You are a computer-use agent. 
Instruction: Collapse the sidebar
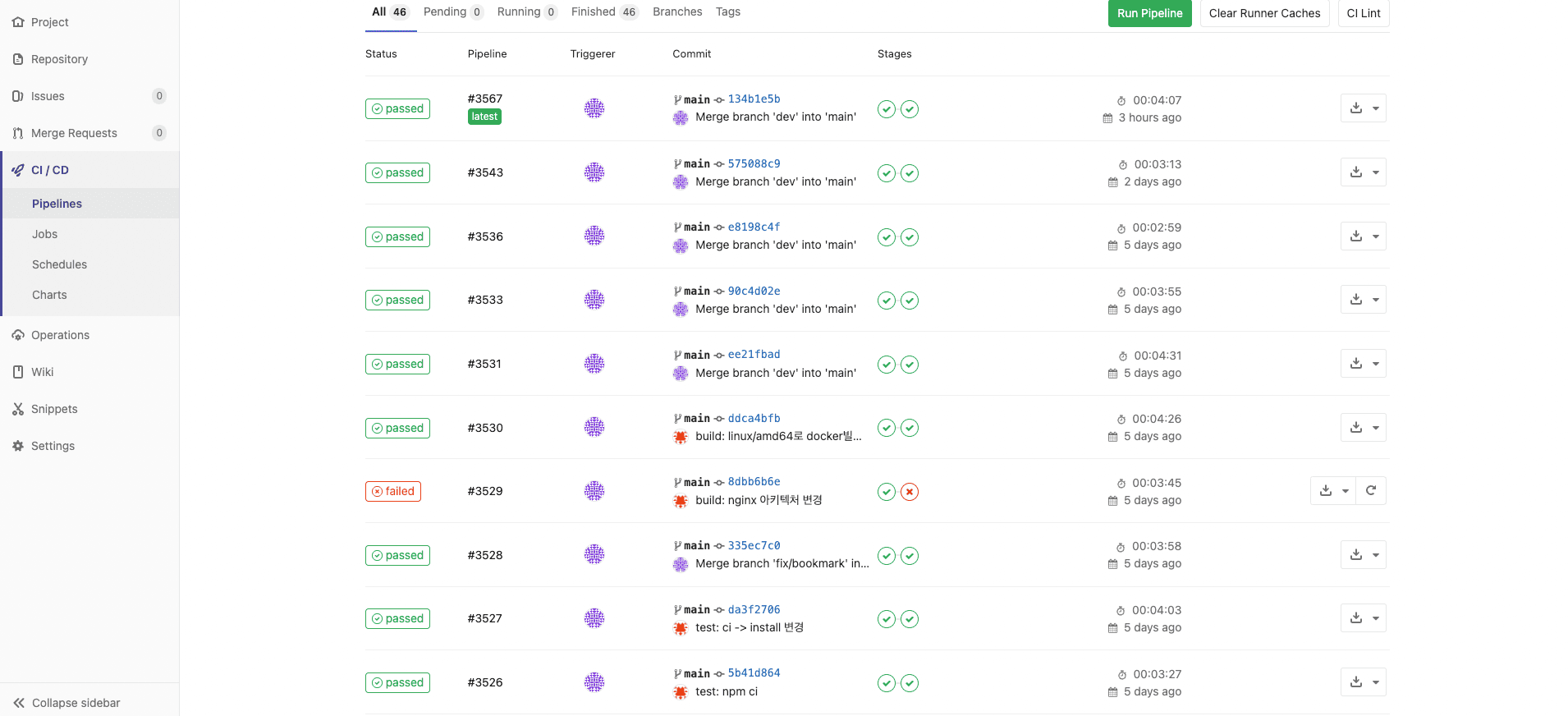pos(67,703)
